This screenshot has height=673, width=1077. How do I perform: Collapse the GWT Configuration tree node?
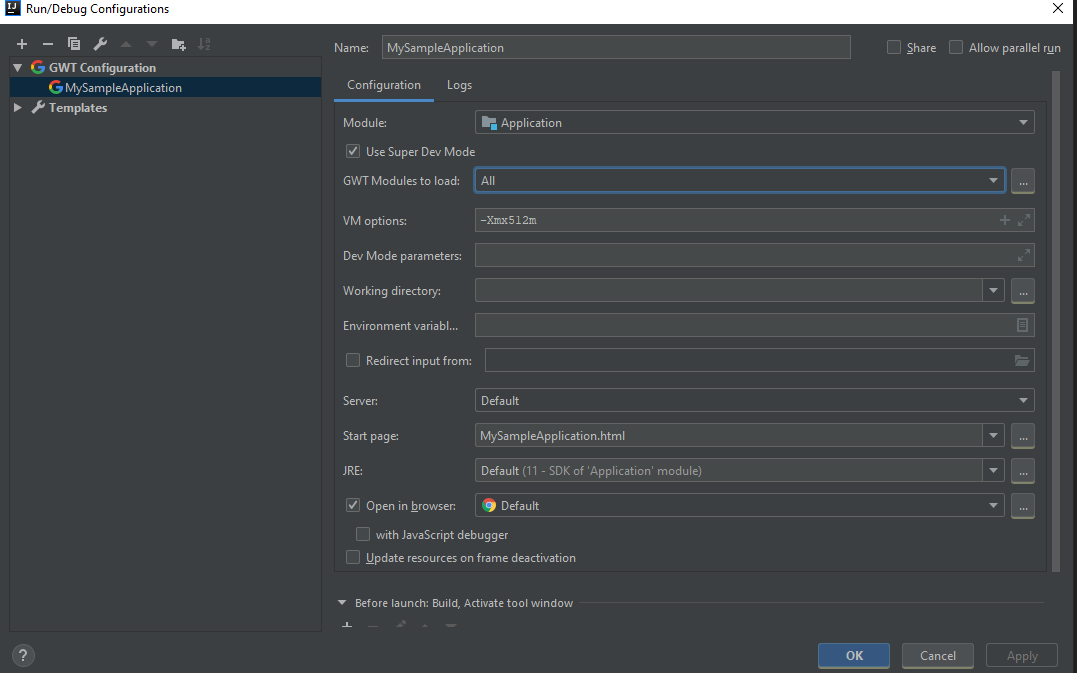(x=18, y=67)
